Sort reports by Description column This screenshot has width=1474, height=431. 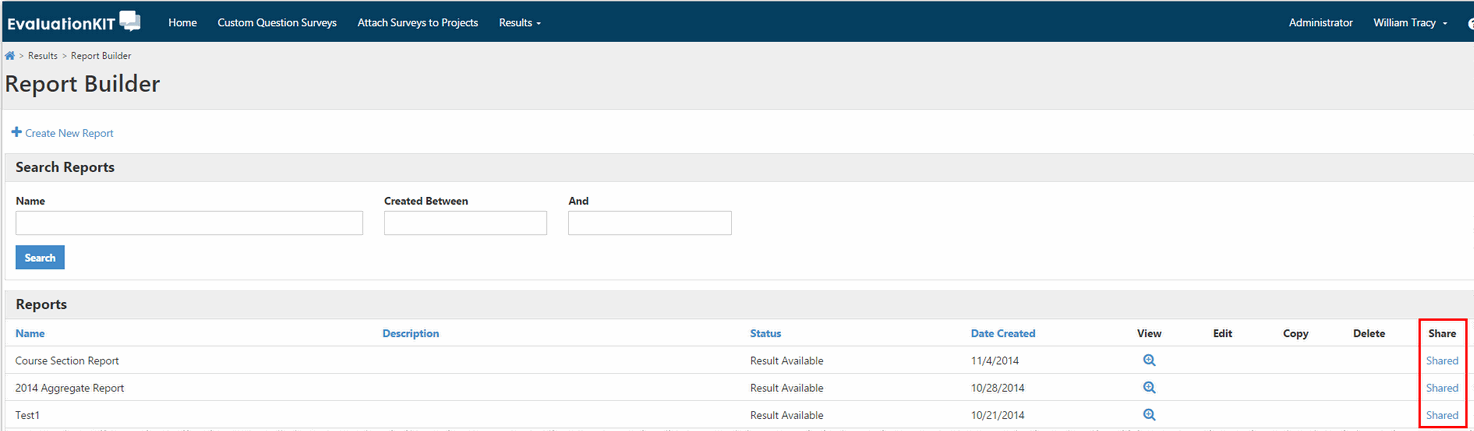point(411,334)
